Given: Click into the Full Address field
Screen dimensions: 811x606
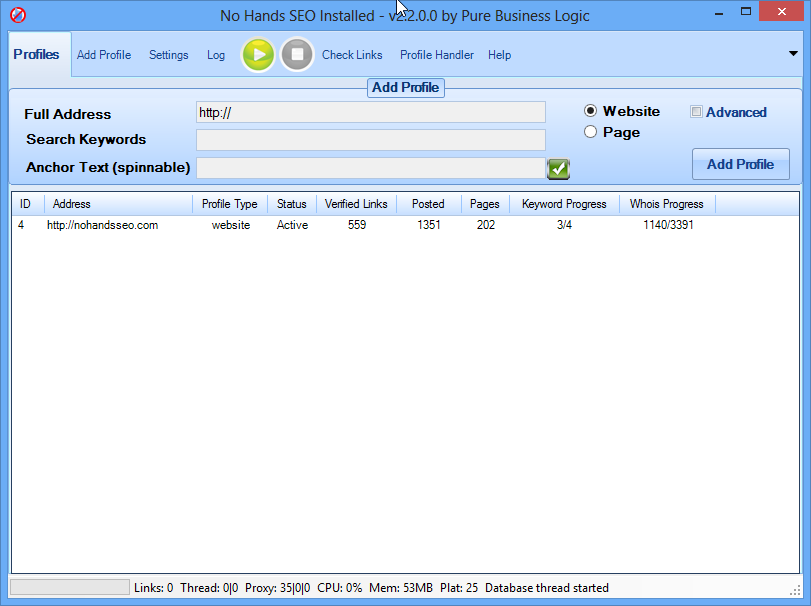Looking at the screenshot, I should (x=370, y=113).
